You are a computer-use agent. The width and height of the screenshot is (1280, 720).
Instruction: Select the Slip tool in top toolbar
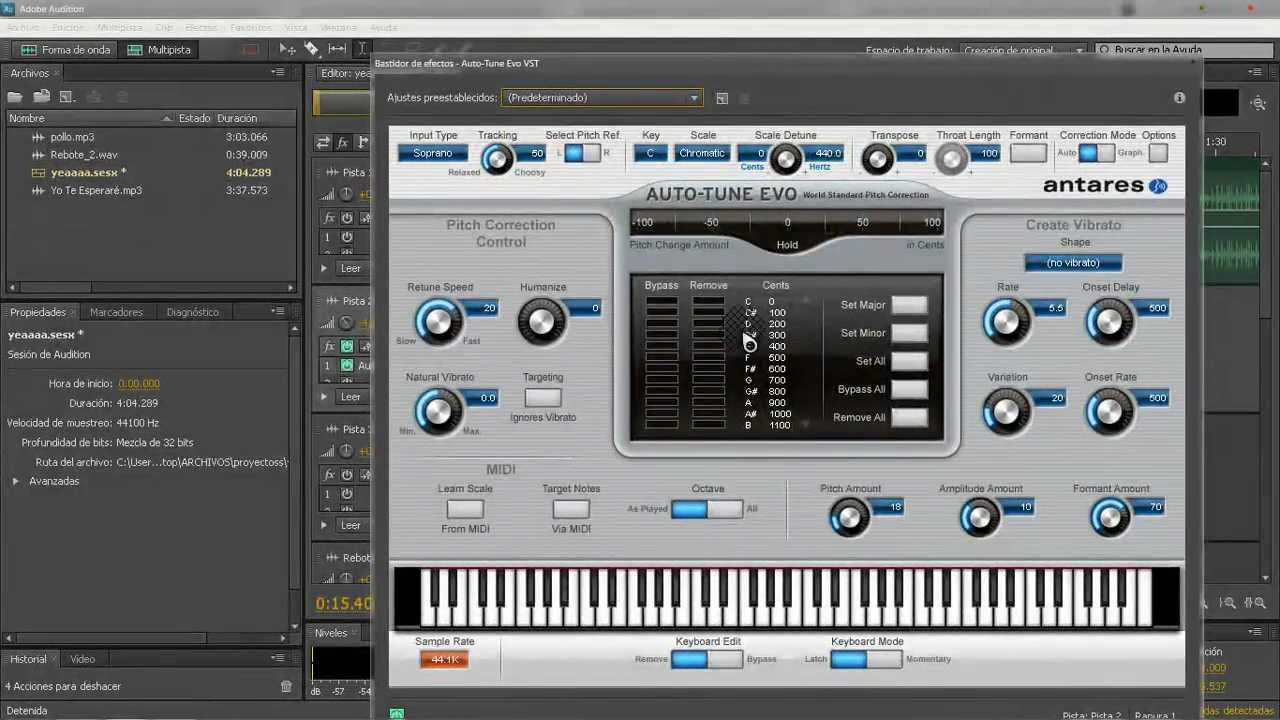[337, 49]
